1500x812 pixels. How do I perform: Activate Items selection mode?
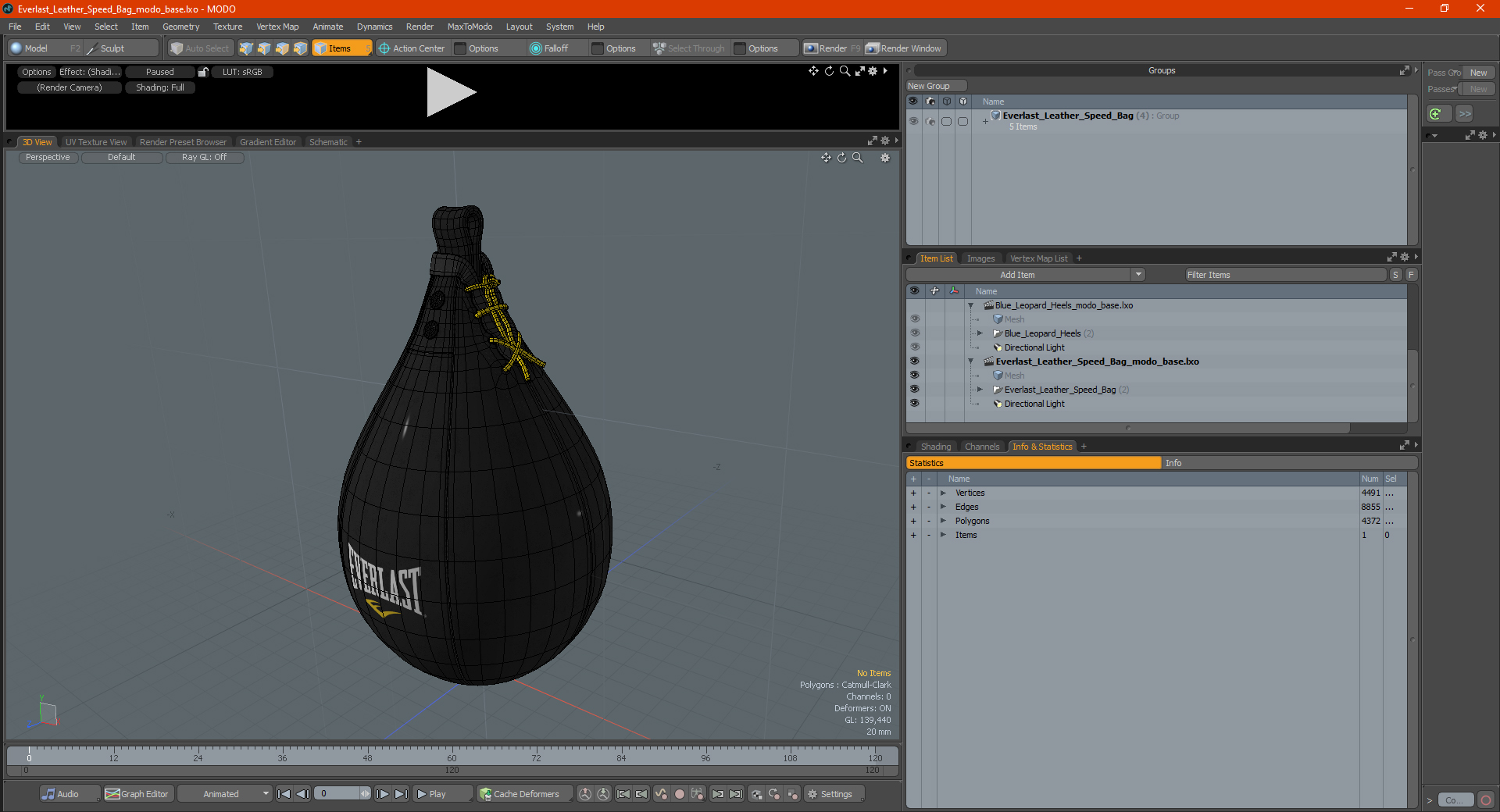click(x=341, y=48)
